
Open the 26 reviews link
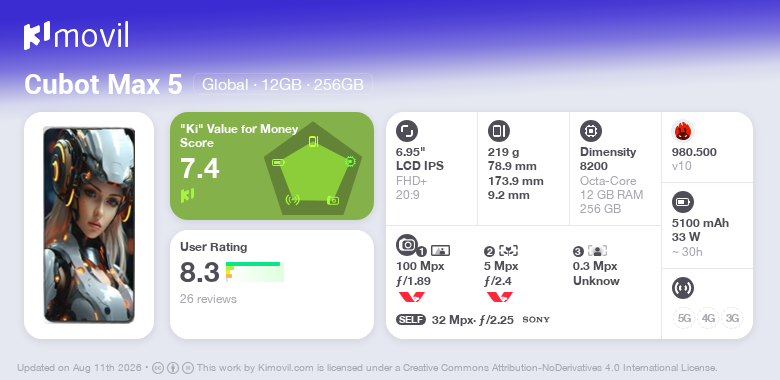208,299
